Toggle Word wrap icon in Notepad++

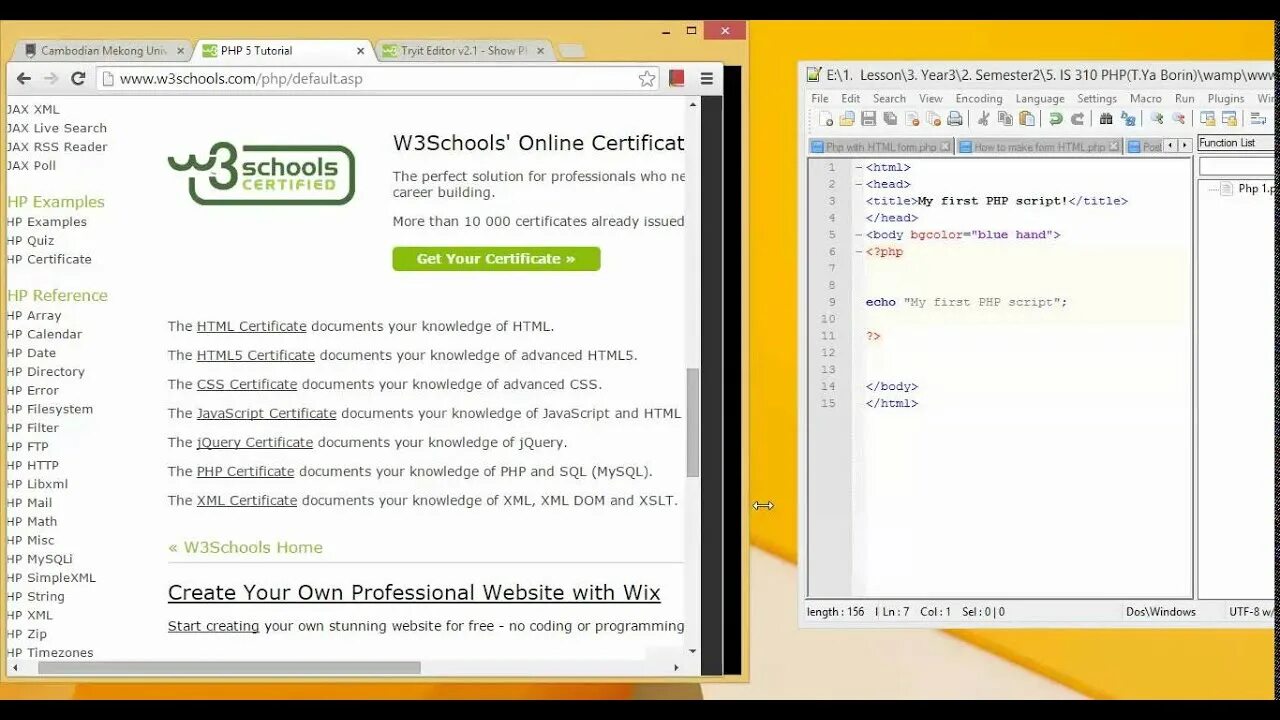tap(1258, 119)
